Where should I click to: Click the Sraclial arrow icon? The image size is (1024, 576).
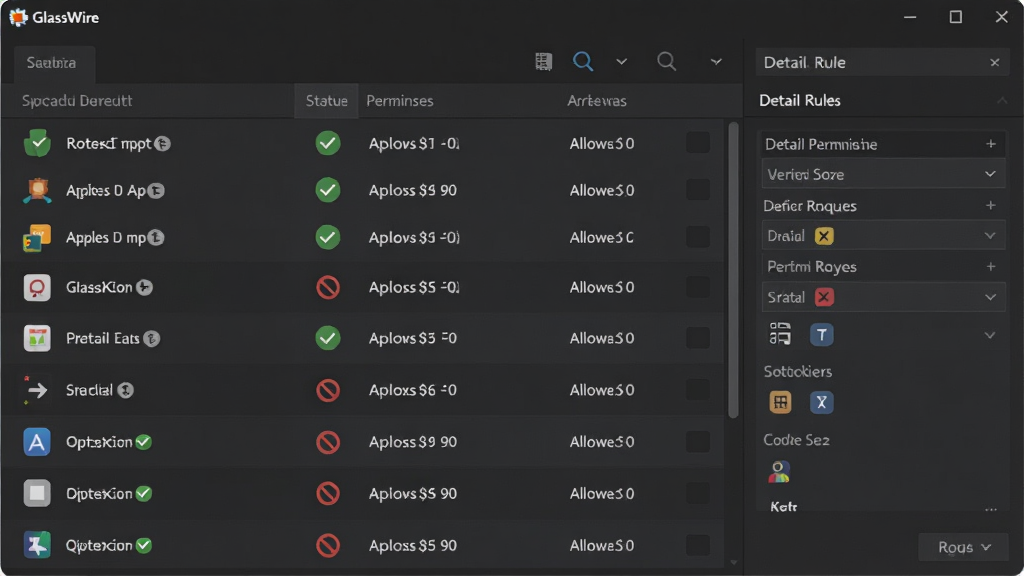37,390
